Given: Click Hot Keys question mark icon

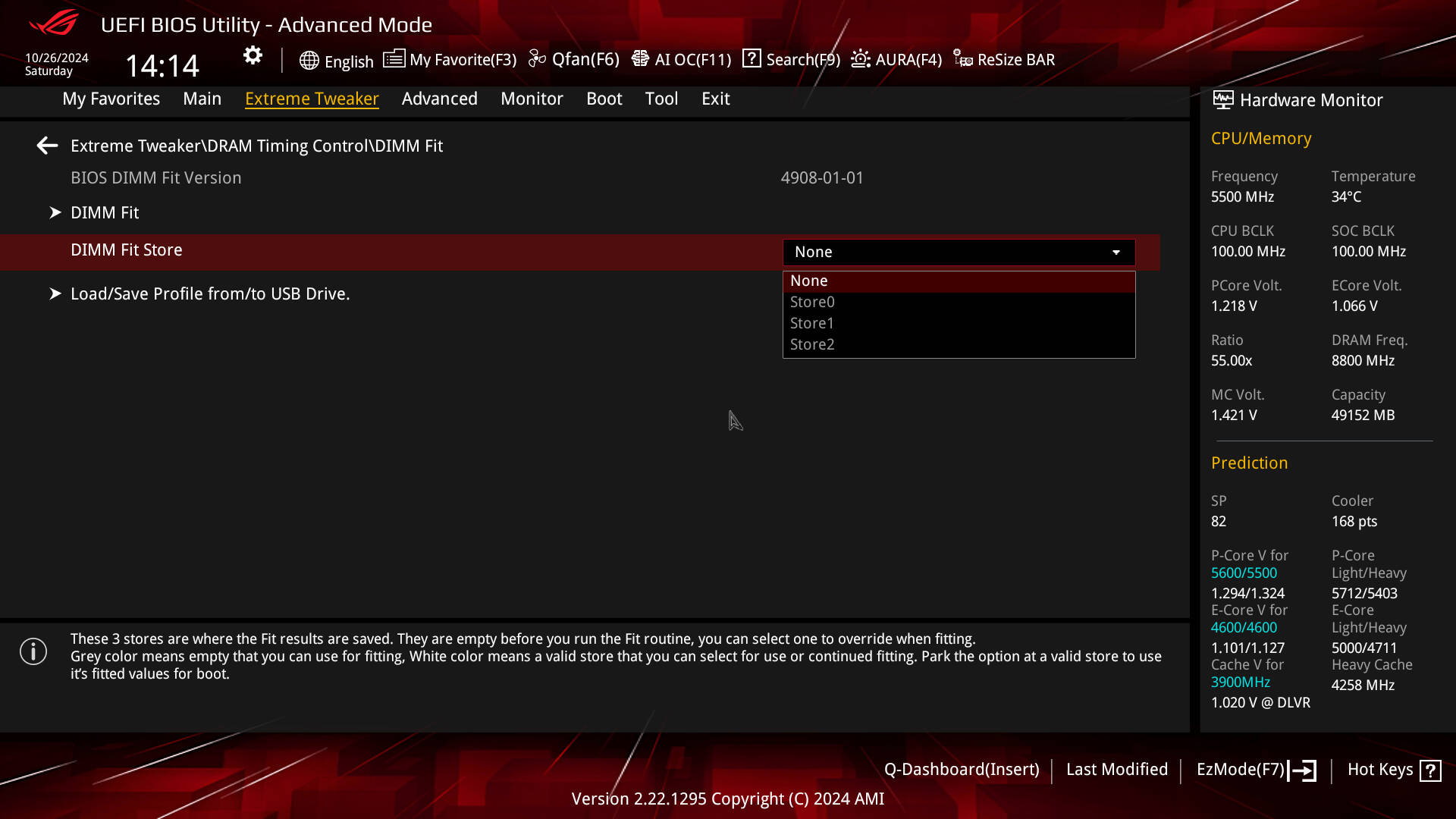Looking at the screenshot, I should click(x=1430, y=770).
